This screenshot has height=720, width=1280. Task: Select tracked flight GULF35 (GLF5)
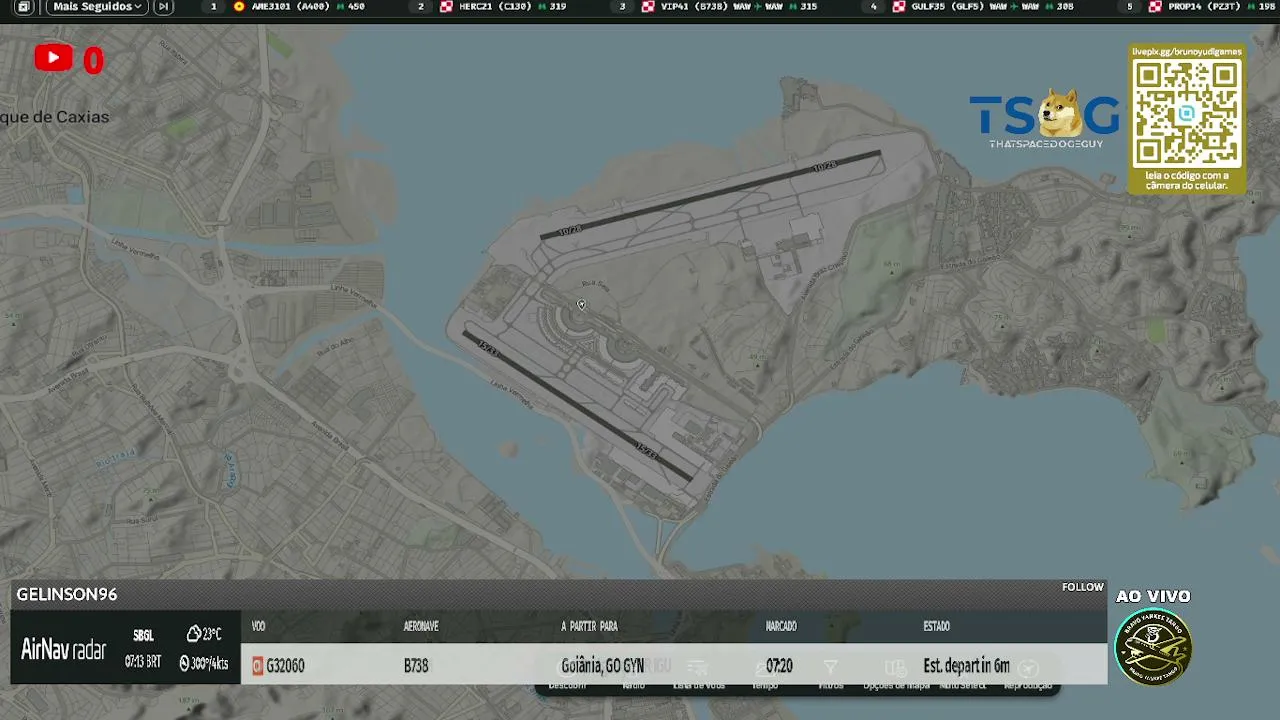tap(983, 6)
